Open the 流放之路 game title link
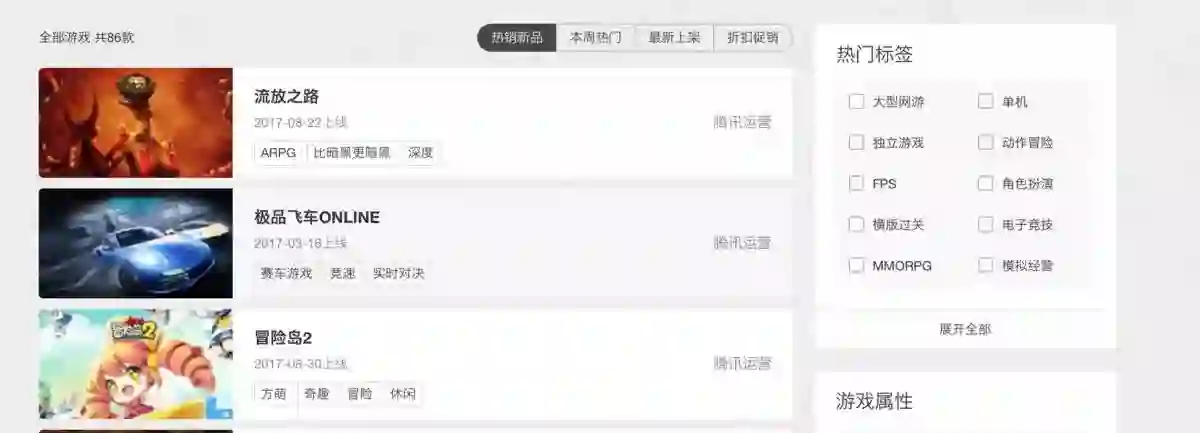 tap(287, 96)
